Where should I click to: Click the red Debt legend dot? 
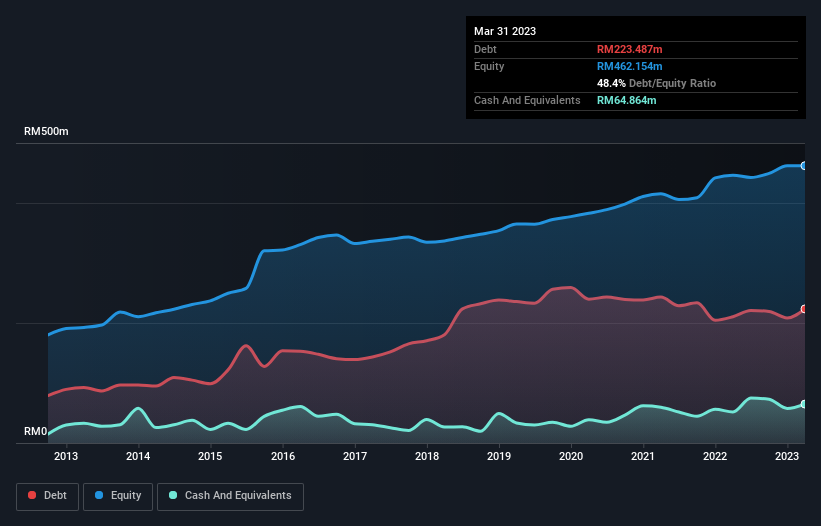(x=32, y=495)
